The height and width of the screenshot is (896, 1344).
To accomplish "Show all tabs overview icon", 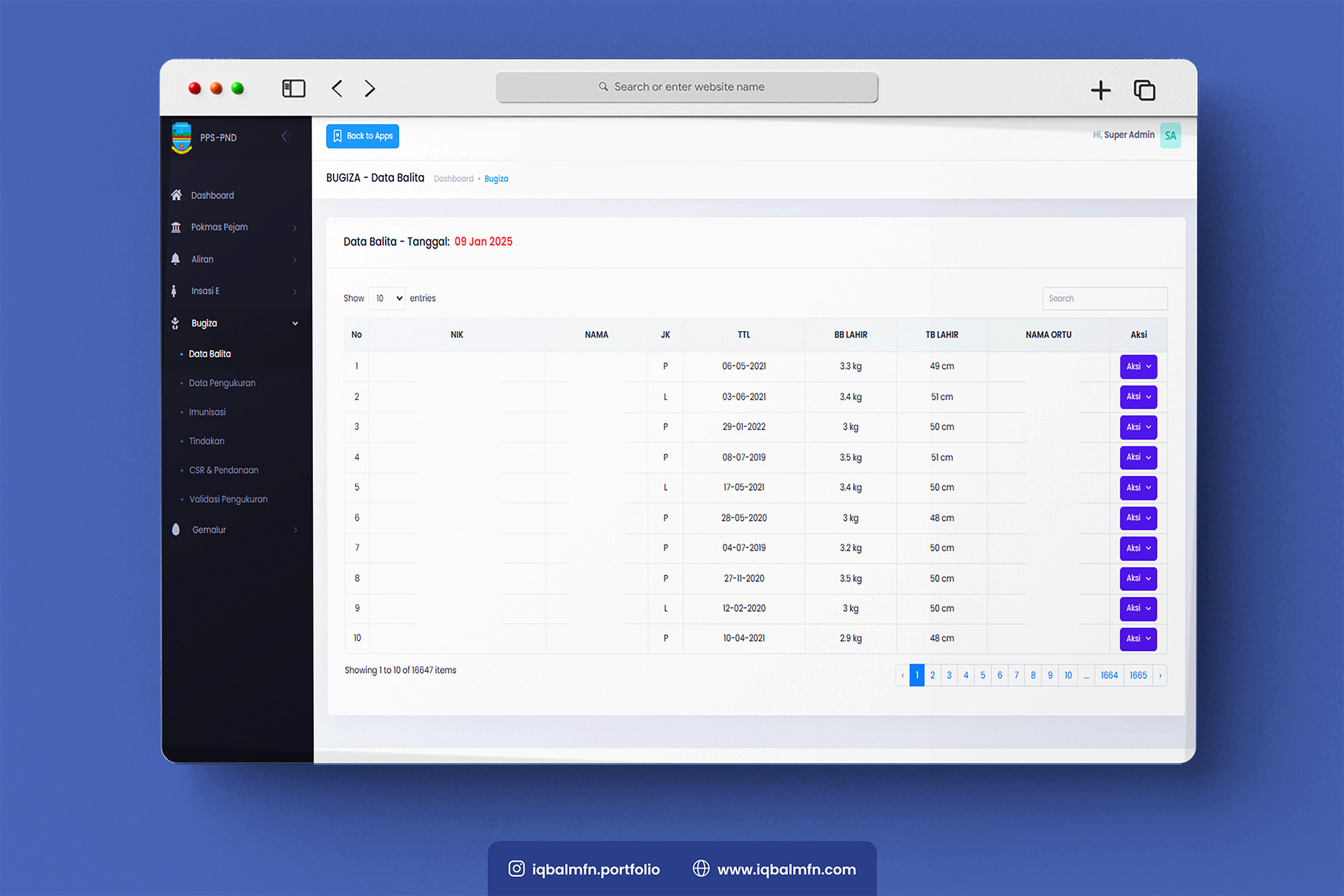I will 1144,90.
